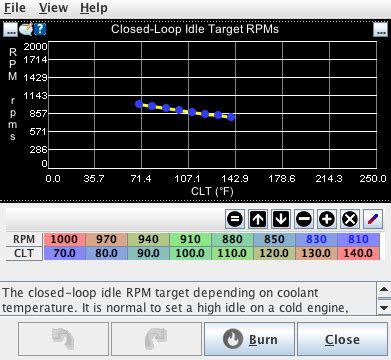The image size is (391, 360).
Task: Select the RPM cell 830
Action: click(316, 239)
